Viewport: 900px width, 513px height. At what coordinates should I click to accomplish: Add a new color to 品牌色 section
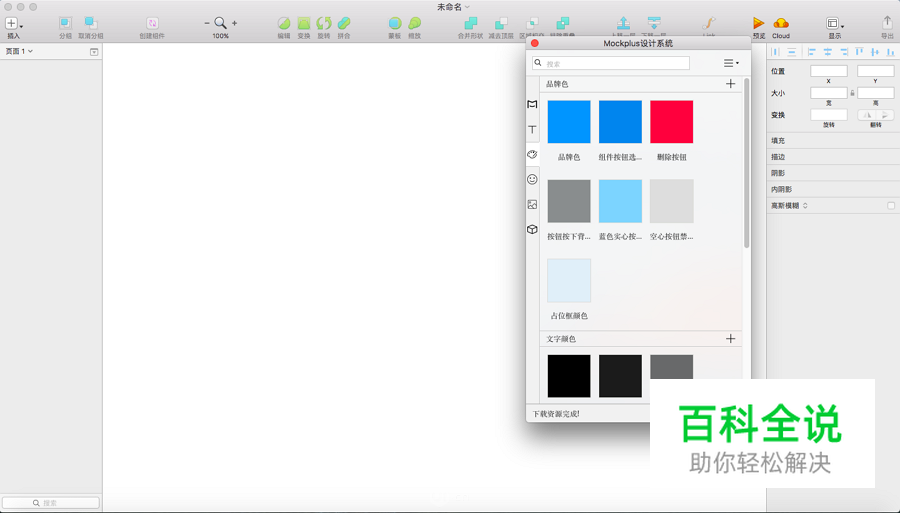(x=730, y=84)
